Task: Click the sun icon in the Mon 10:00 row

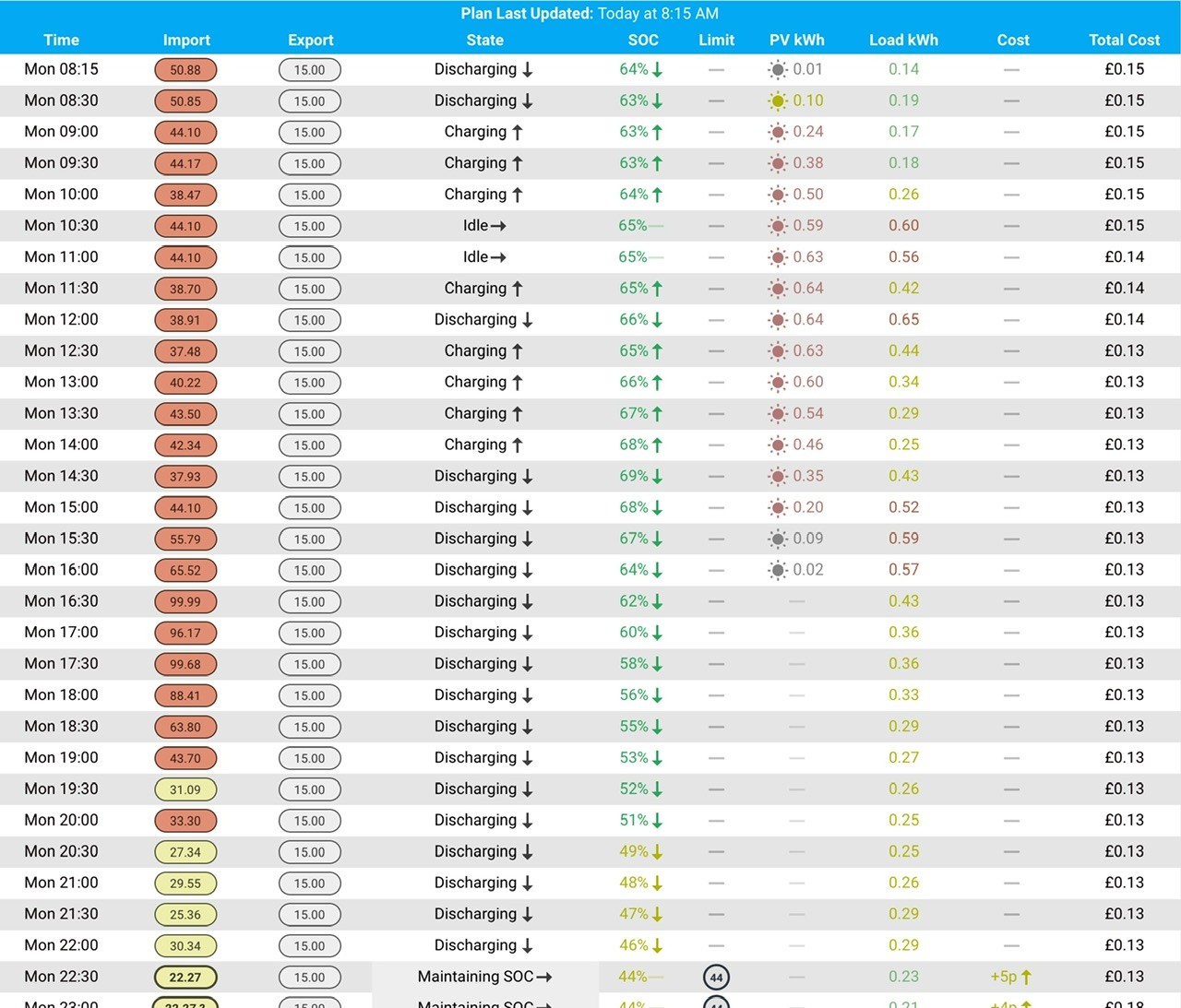Action: point(778,195)
